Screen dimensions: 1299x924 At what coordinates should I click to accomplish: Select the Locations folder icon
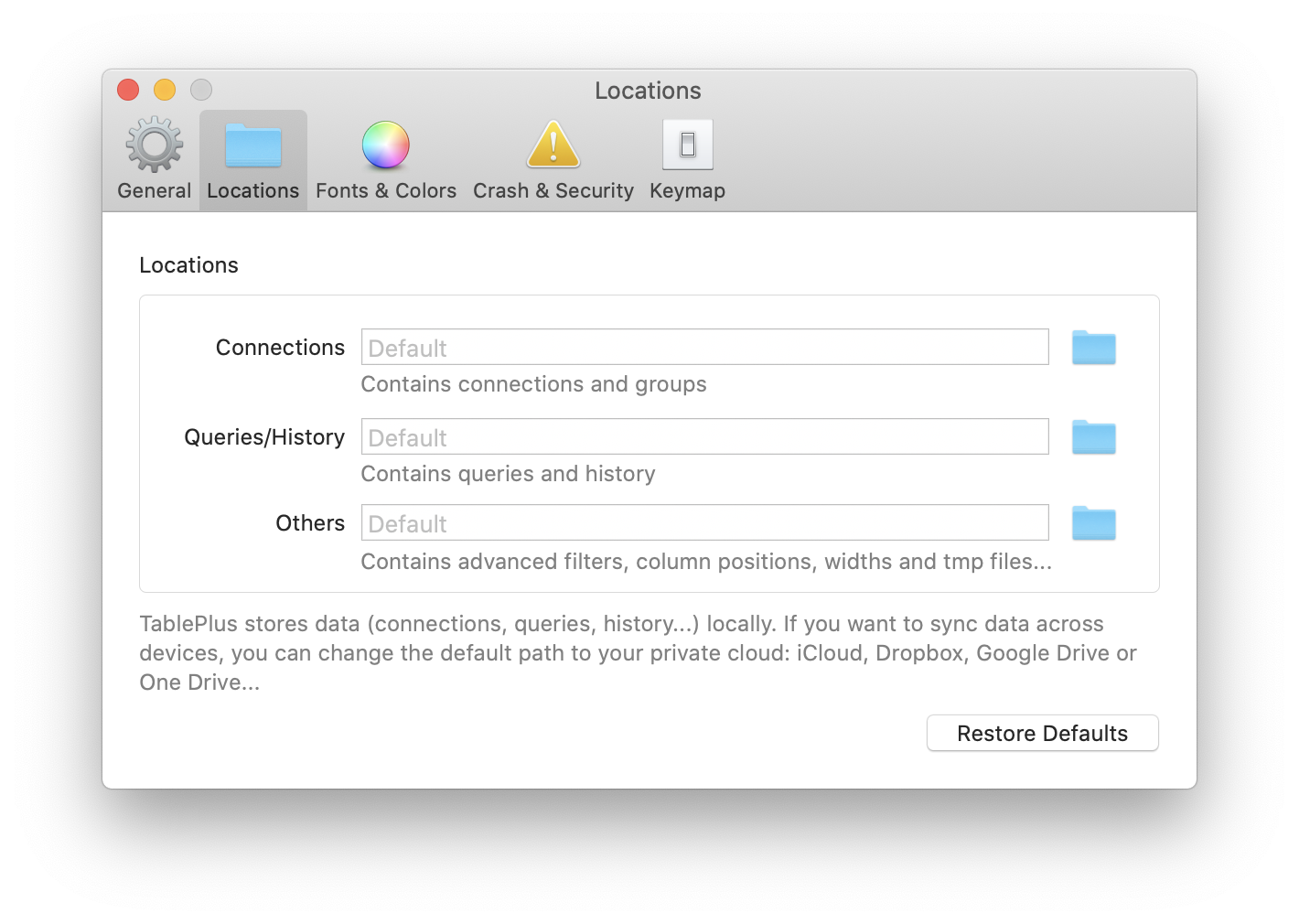(252, 146)
